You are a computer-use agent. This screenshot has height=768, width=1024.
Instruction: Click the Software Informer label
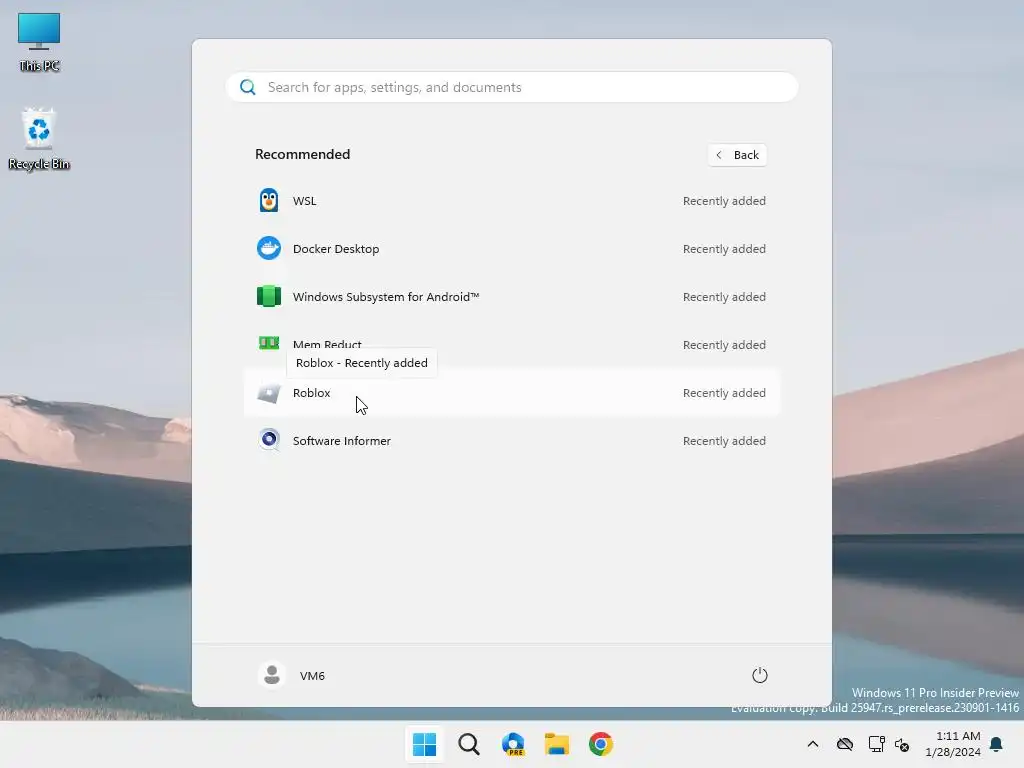[342, 441]
